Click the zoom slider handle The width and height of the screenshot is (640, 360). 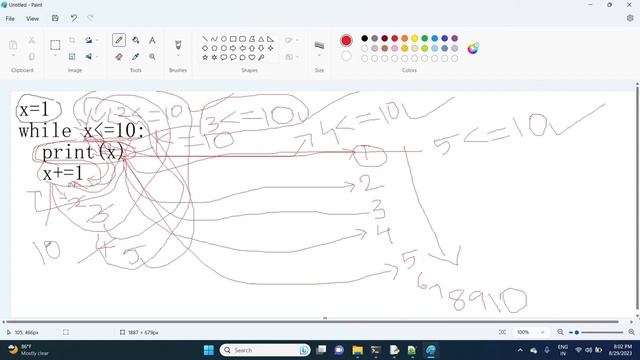click(x=576, y=332)
